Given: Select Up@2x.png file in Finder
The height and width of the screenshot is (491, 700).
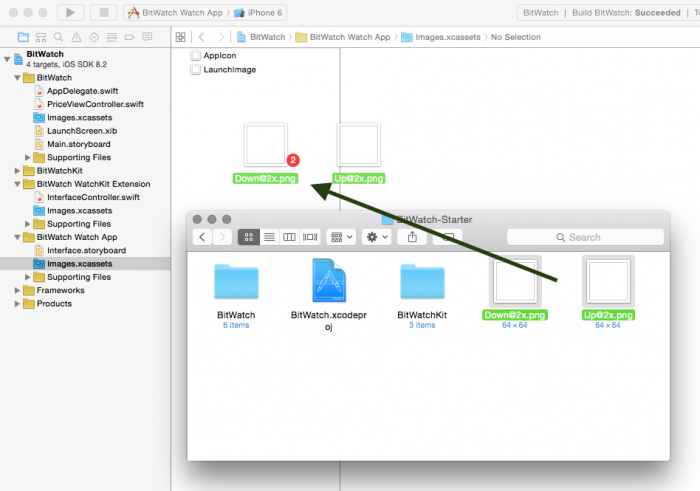Looking at the screenshot, I should coord(608,281).
